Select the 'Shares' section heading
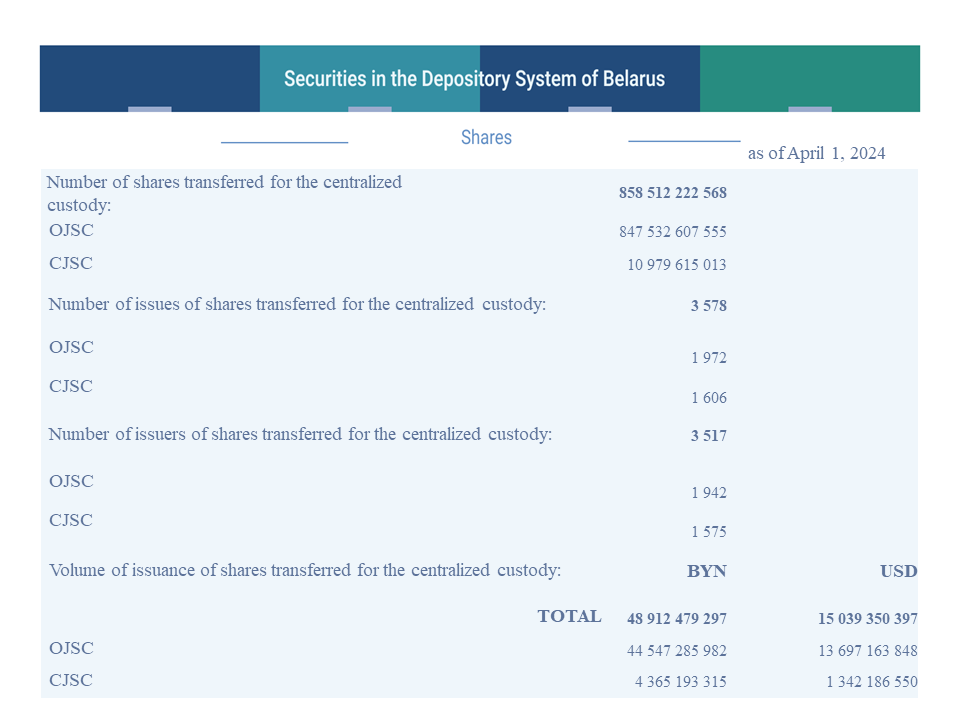 click(x=486, y=137)
